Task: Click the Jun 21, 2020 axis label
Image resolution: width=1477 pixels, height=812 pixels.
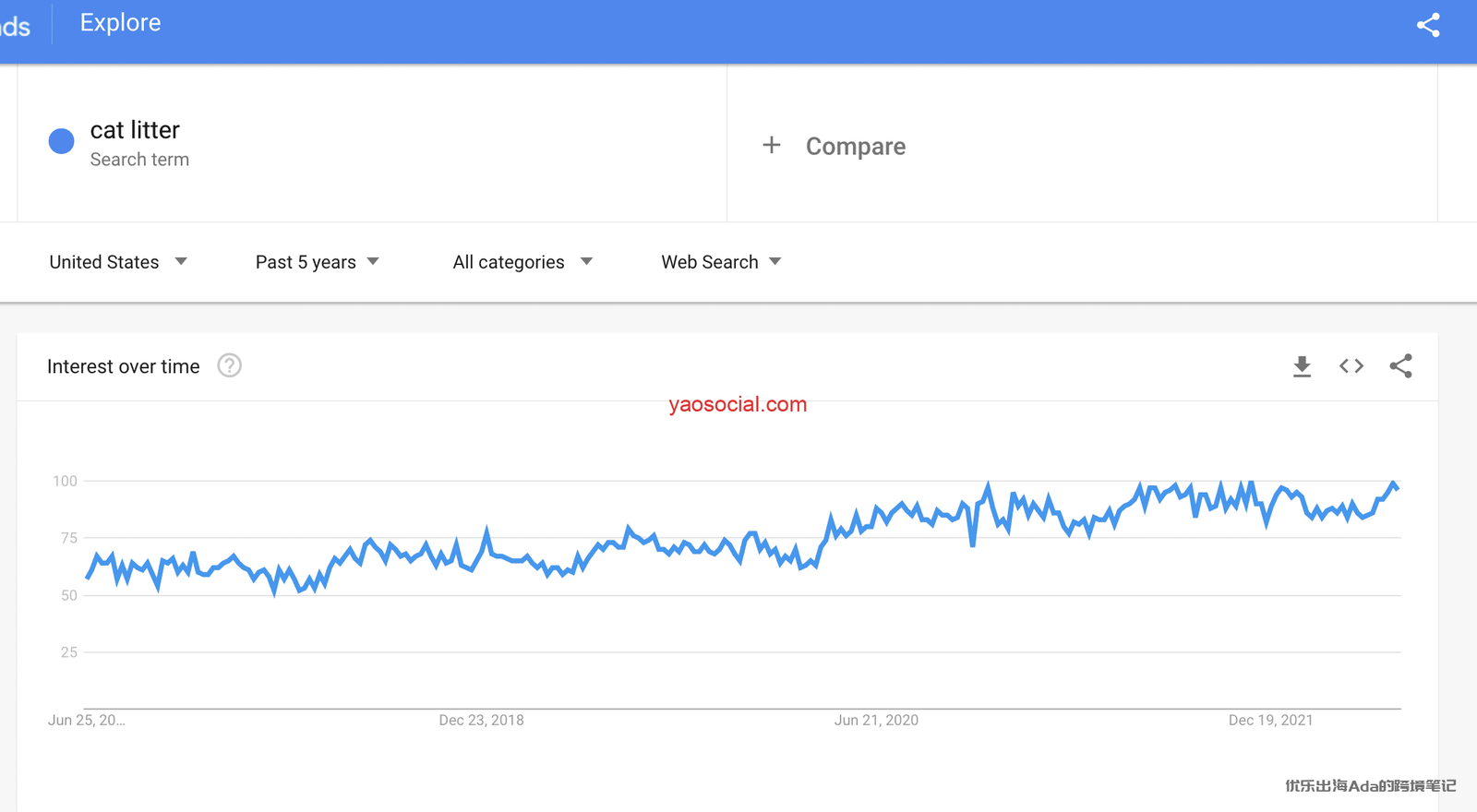Action: 876,720
